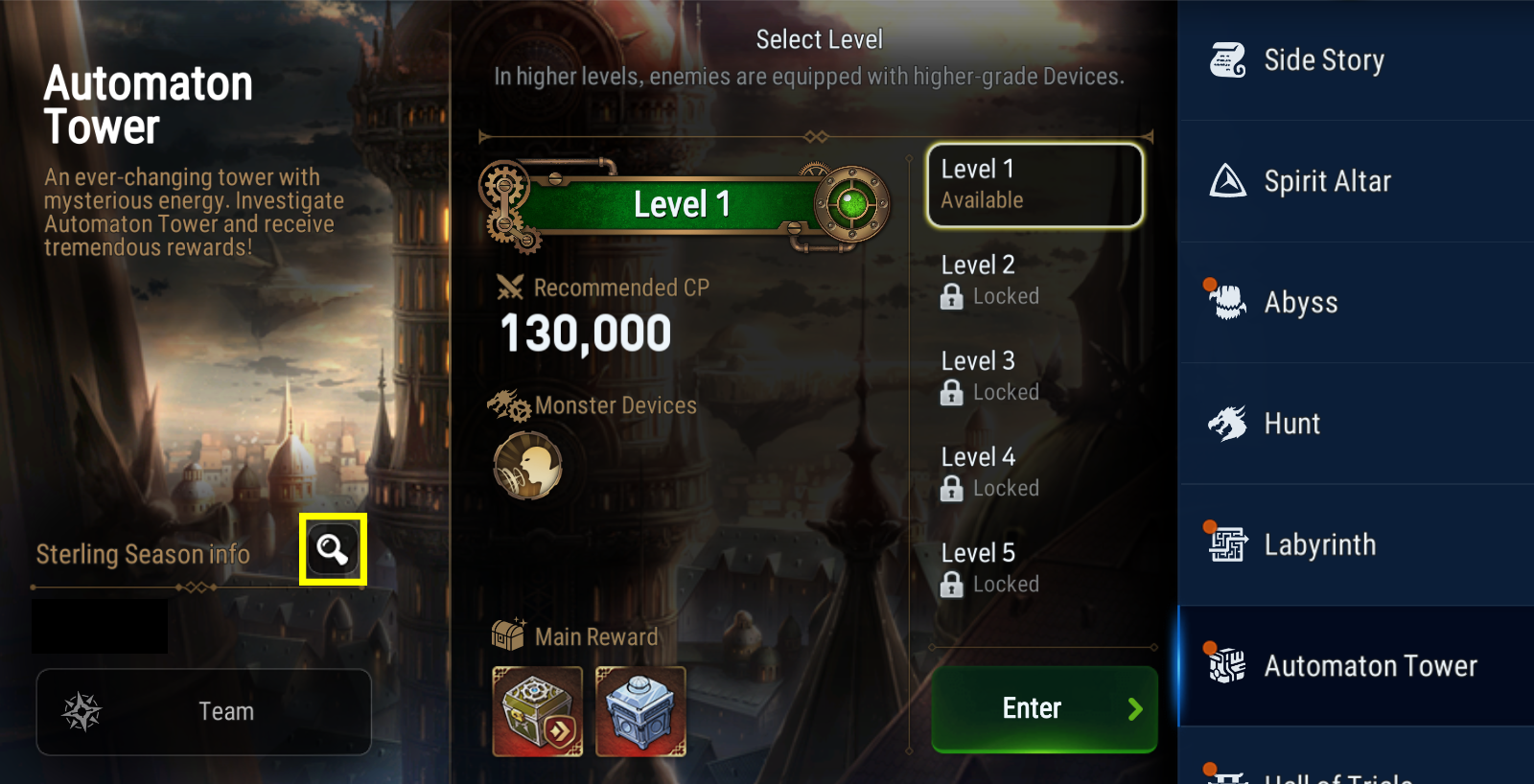Screen dimensions: 1534x784
Task: Open the Automaton Tower sidebar icon
Action: (1227, 665)
